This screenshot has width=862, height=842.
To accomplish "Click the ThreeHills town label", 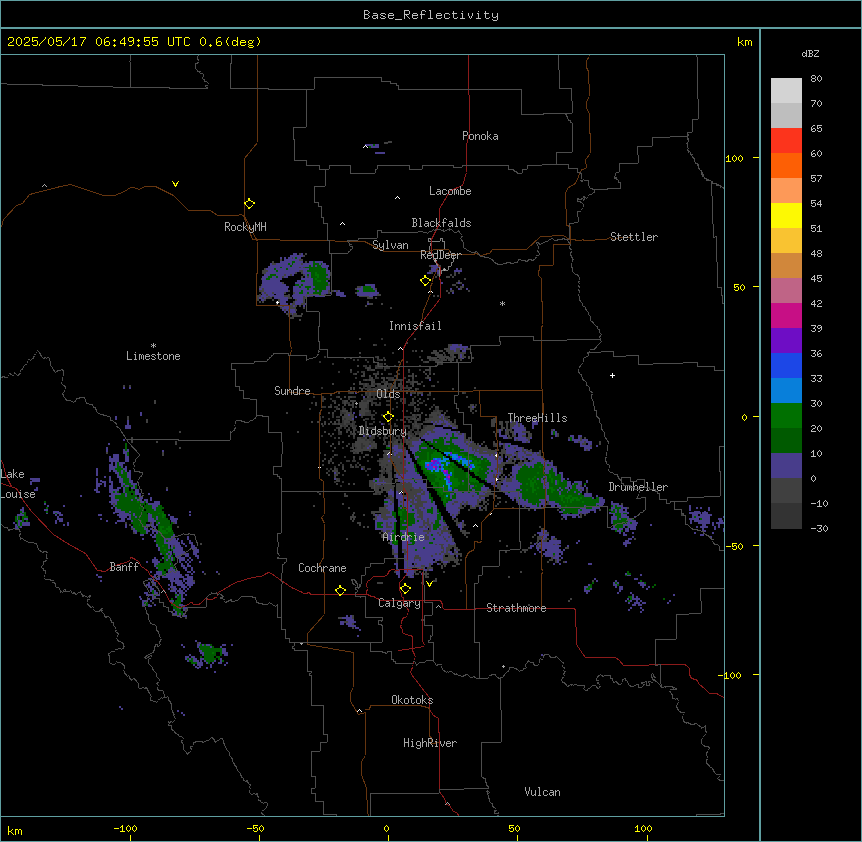I will coord(537,418).
